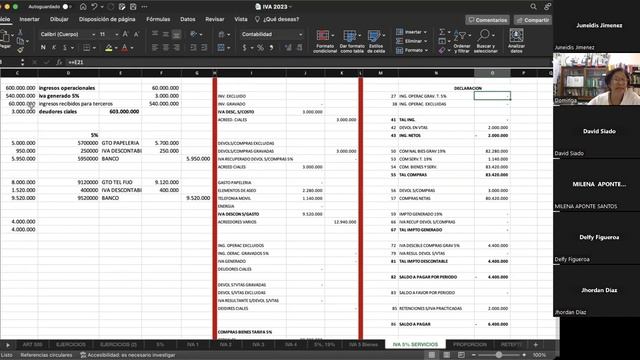Click the red font color button
The height and width of the screenshot is (360, 640).
[124, 48]
